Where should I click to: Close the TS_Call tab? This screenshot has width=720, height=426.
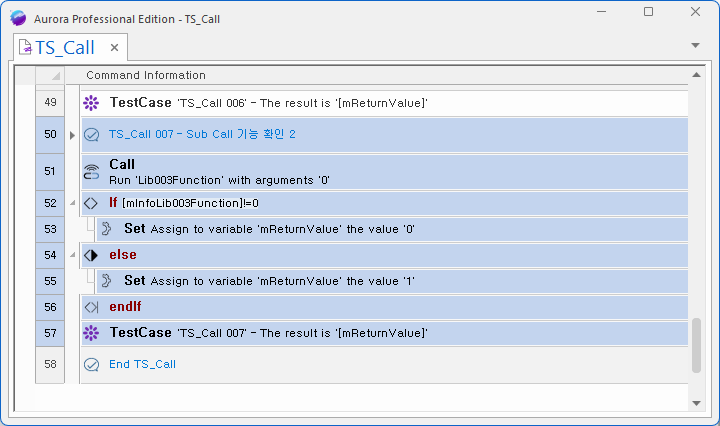coord(114,47)
